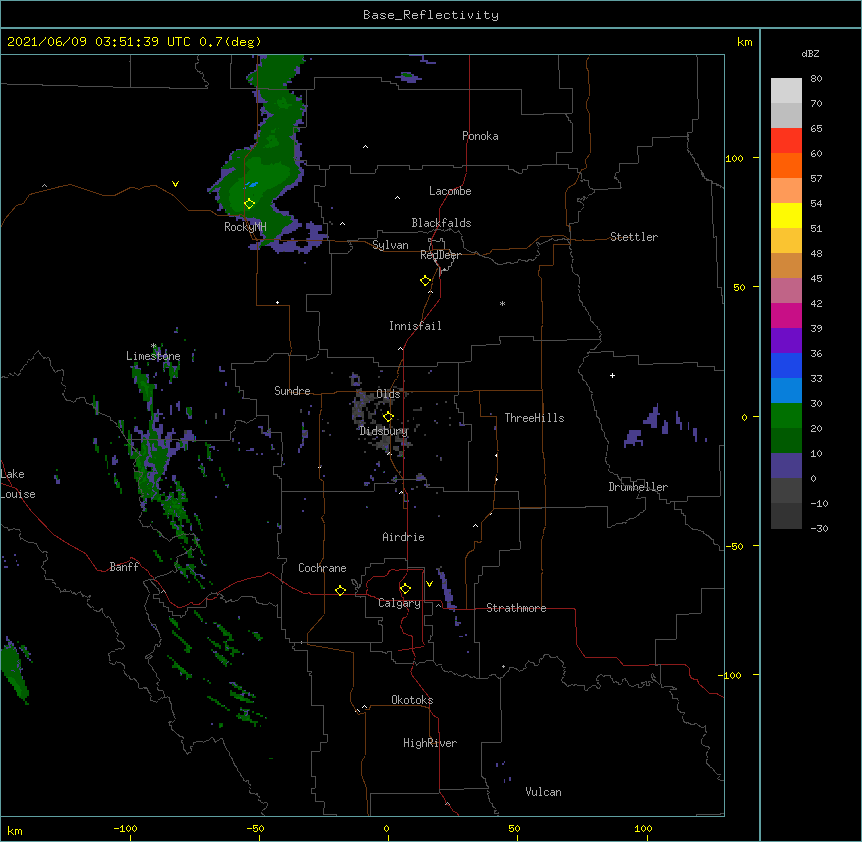
Task: Click the Olds town label
Action: 388,394
